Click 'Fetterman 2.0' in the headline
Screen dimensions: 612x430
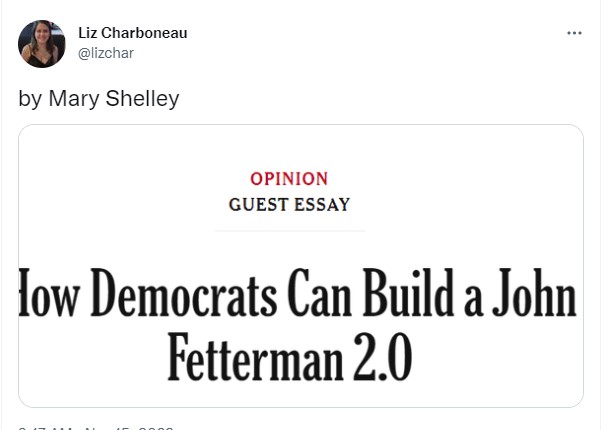pos(290,357)
